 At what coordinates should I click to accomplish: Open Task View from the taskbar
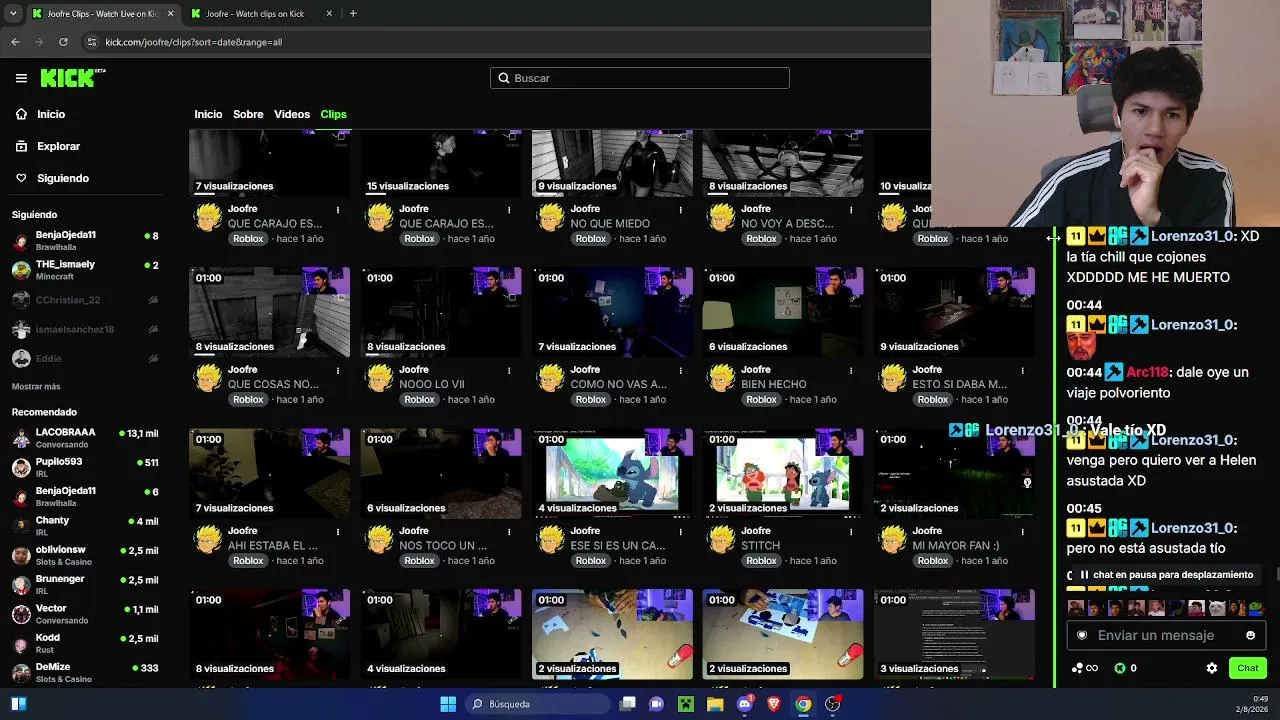click(628, 704)
